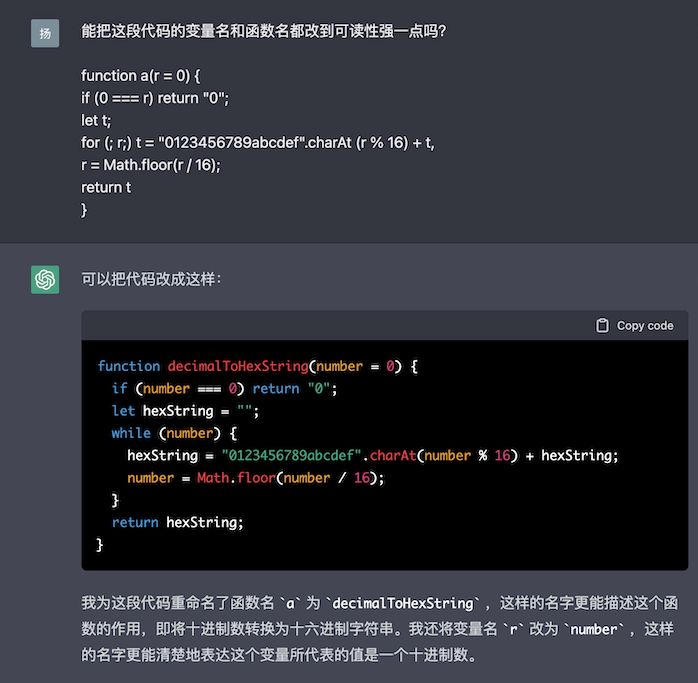Click the 'return t' line in user message
This screenshot has height=683, width=698.
[106, 187]
